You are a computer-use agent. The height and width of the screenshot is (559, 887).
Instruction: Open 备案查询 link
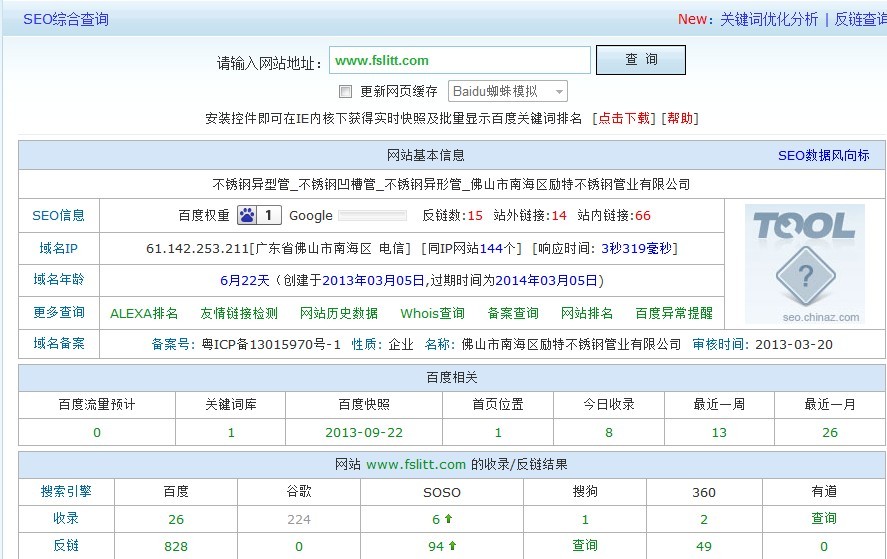pos(513,313)
